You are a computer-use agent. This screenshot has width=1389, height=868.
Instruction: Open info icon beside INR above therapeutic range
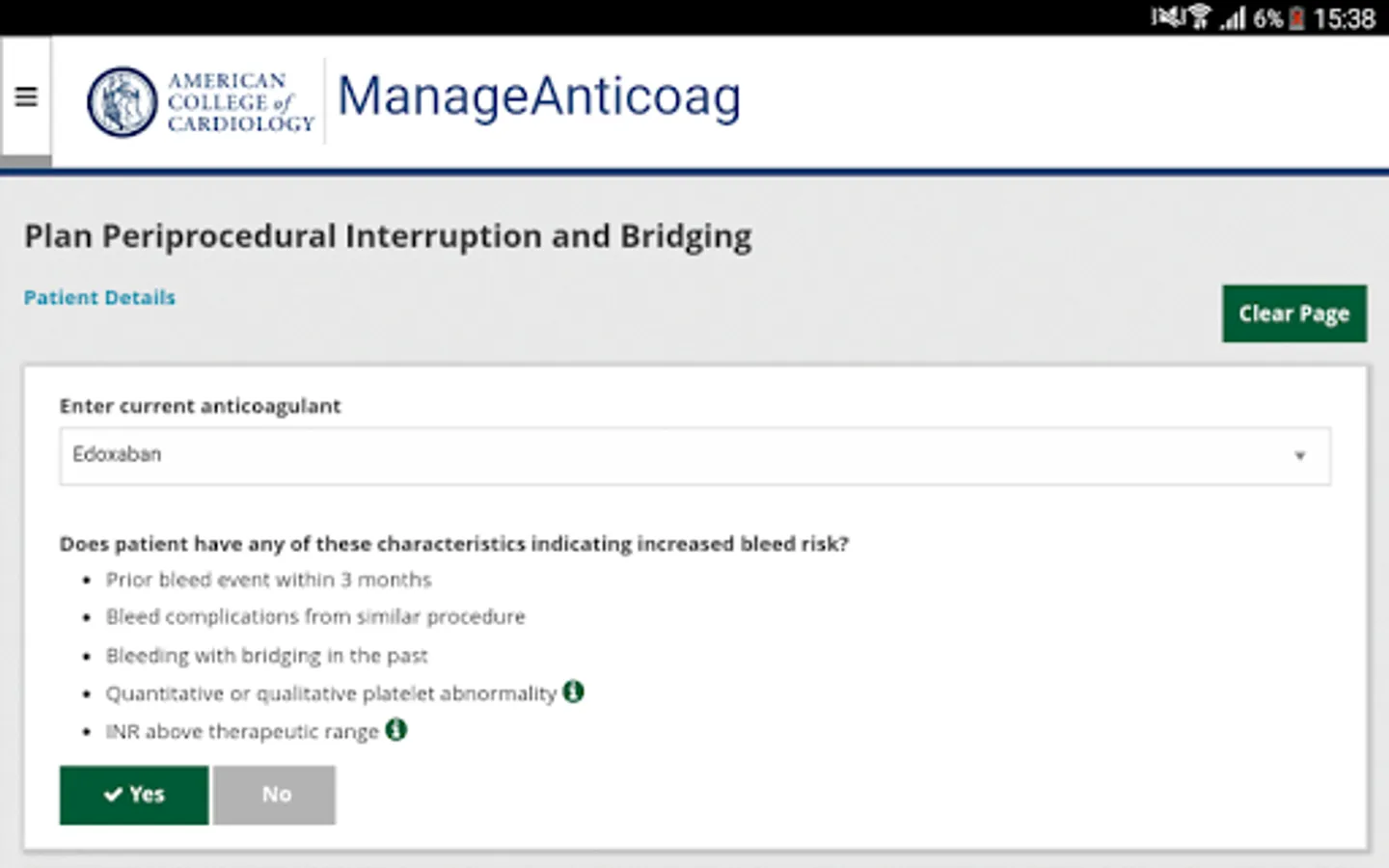click(x=396, y=730)
